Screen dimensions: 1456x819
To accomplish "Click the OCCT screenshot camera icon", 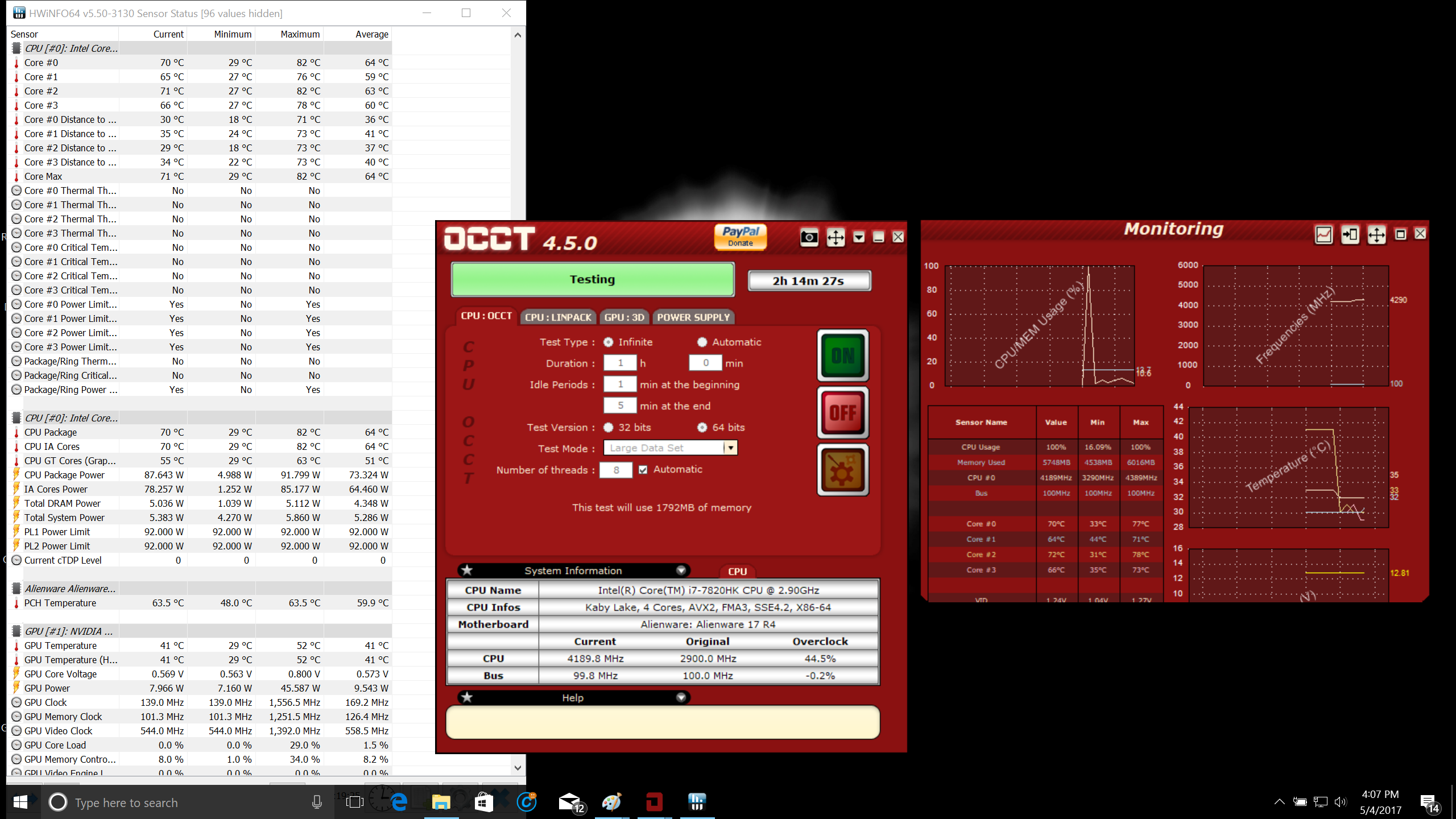I will click(809, 237).
